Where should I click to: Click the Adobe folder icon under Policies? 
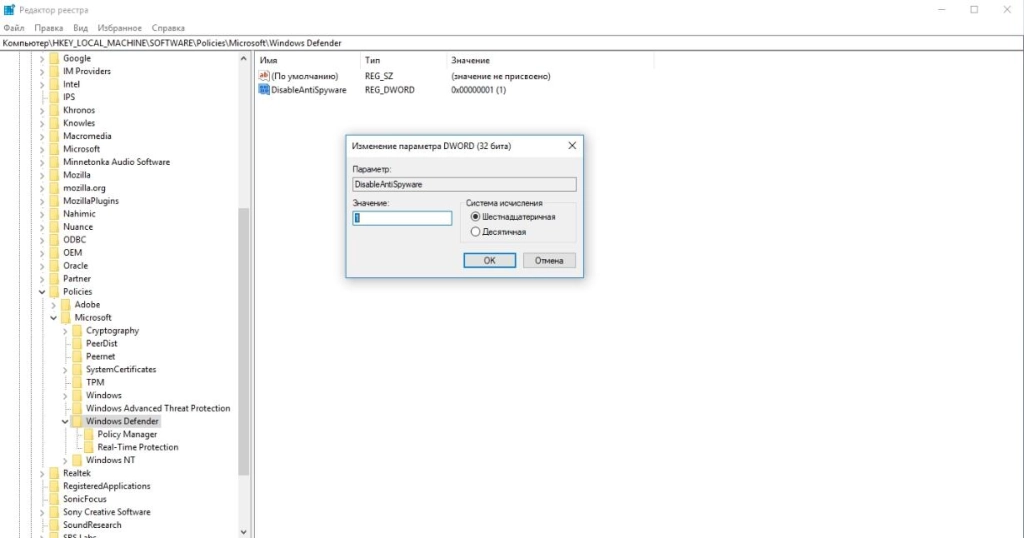pos(66,304)
